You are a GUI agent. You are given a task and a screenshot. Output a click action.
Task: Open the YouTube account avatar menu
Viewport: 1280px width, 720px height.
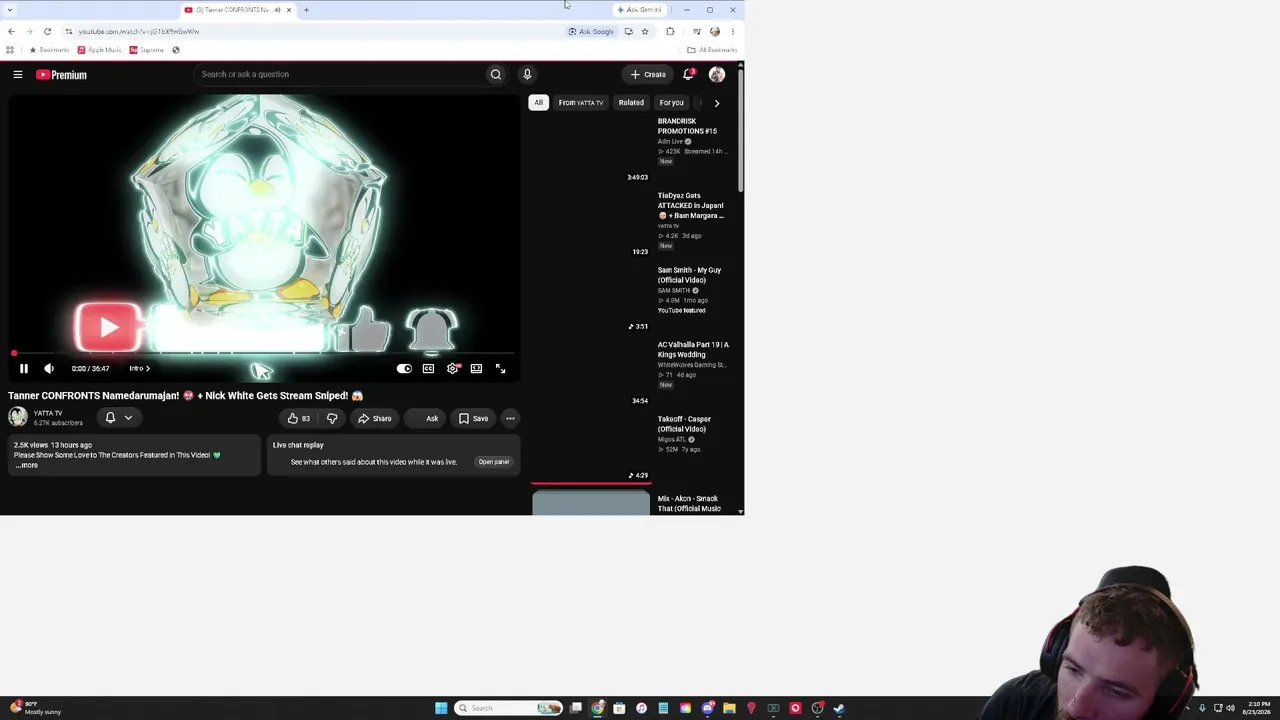[x=717, y=74]
